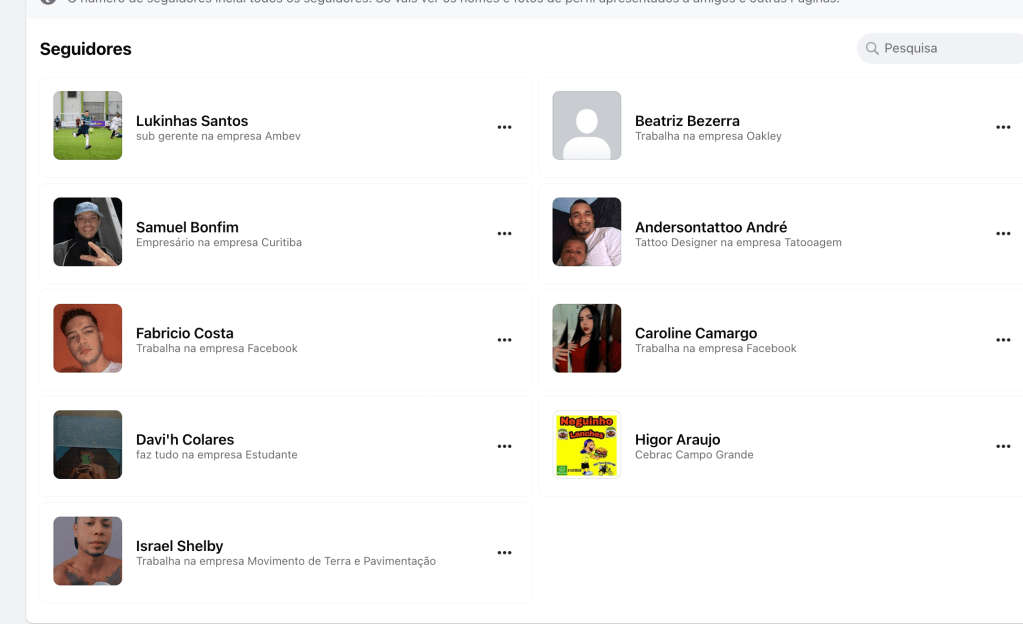Click Fabricio Costa's profile photo
Viewport: 1023px width, 624px height.
click(x=88, y=338)
